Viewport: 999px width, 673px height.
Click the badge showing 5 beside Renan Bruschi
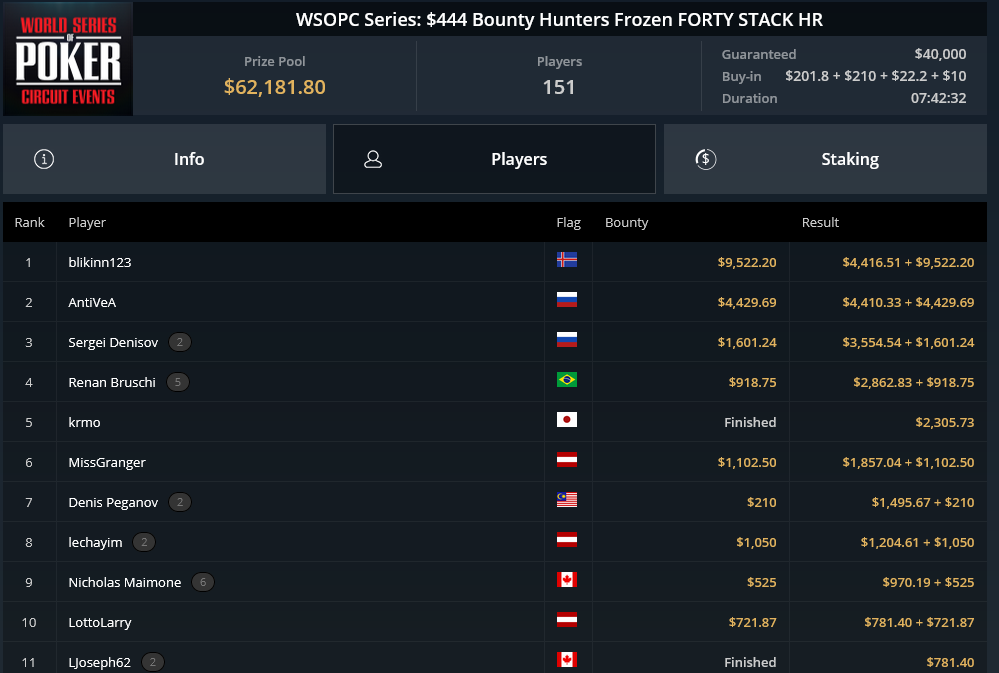[178, 382]
